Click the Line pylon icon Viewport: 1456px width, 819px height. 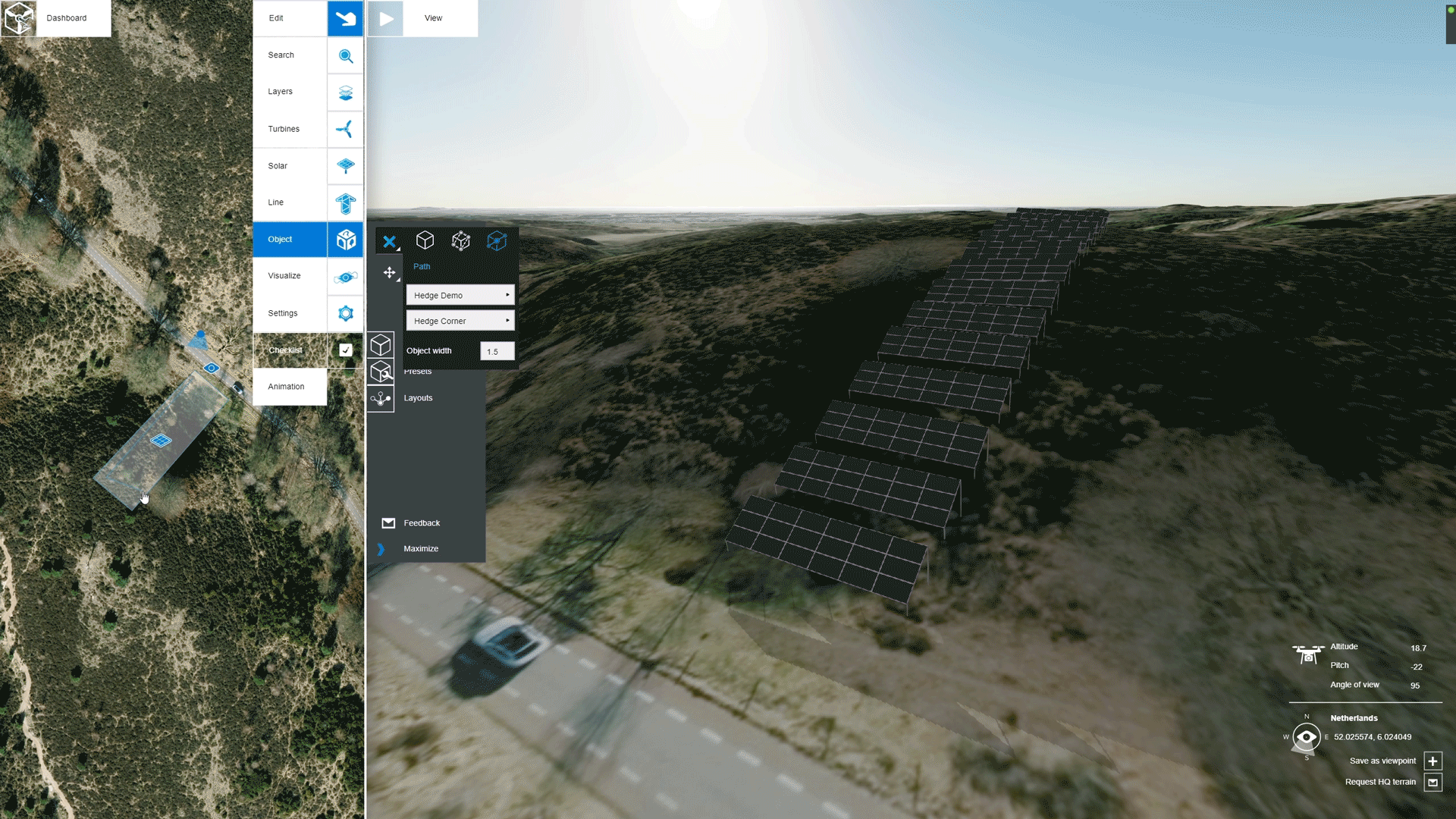pos(345,202)
